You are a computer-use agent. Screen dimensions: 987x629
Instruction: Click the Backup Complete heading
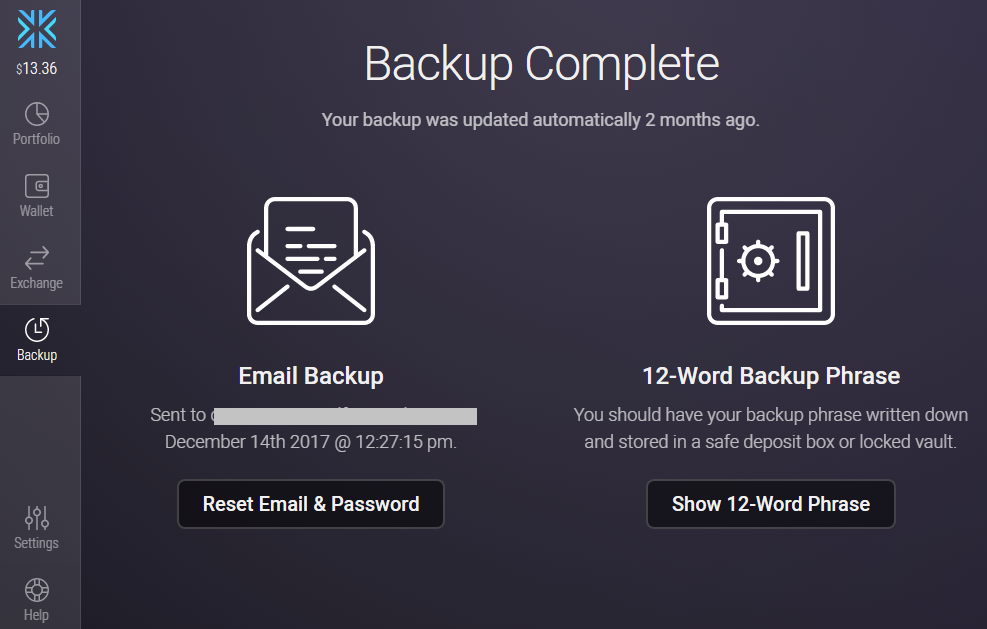542,64
